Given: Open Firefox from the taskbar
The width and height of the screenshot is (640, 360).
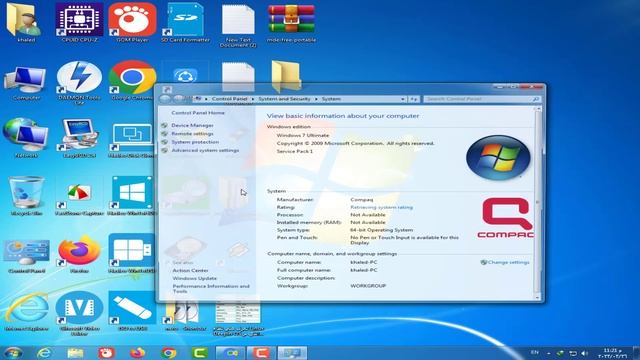Looking at the screenshot, I should point(138,352).
